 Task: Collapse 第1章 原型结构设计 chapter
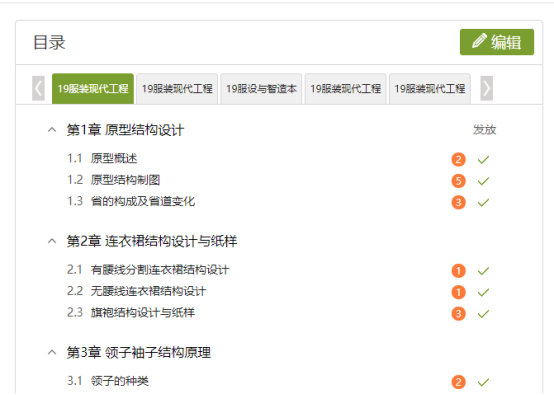click(x=52, y=130)
